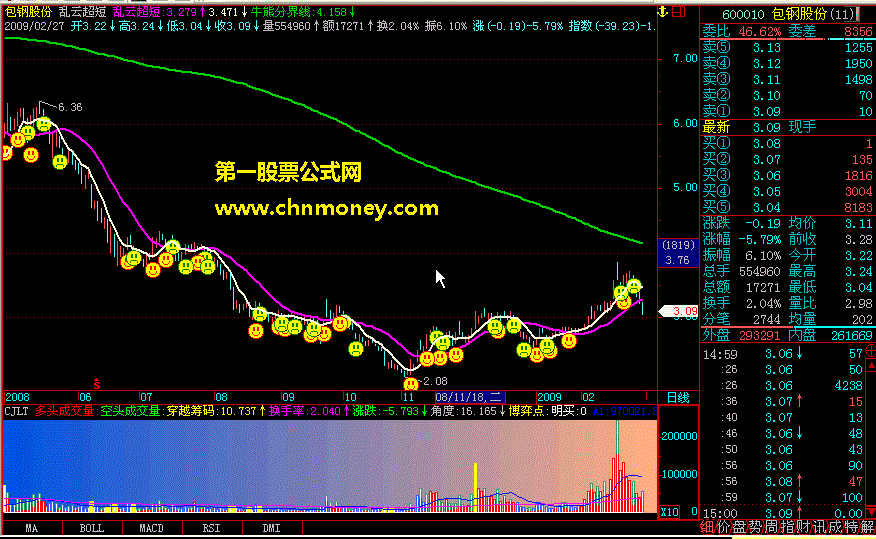This screenshot has height=539, width=876.
Task: Open the MA indicator tab
Action: coord(31,528)
